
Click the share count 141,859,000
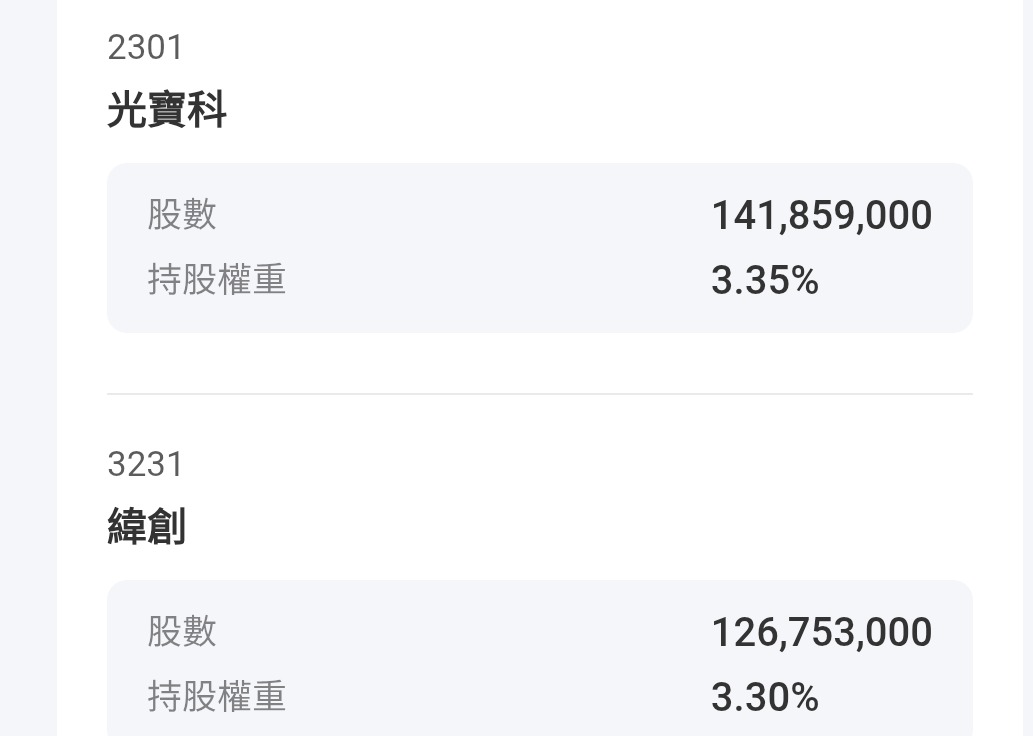(821, 216)
